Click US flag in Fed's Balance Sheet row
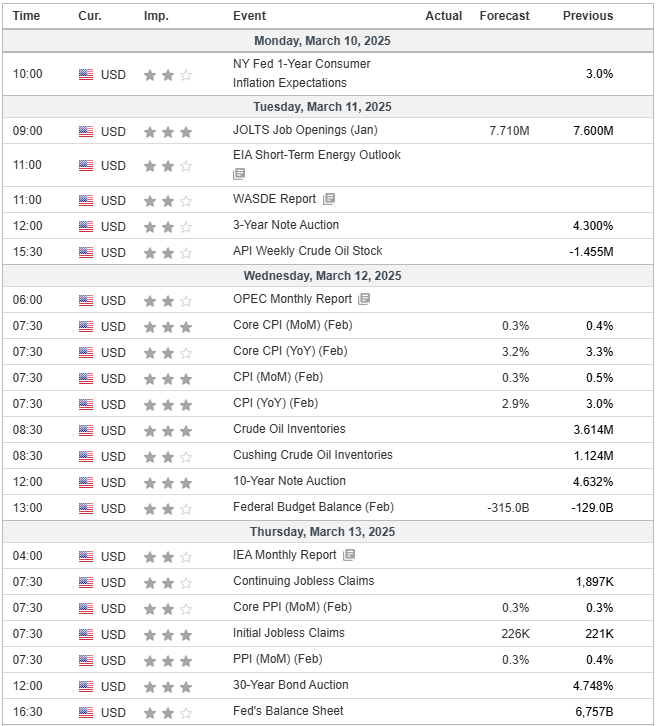This screenshot has height=726, width=656. pyautogui.click(x=86, y=712)
